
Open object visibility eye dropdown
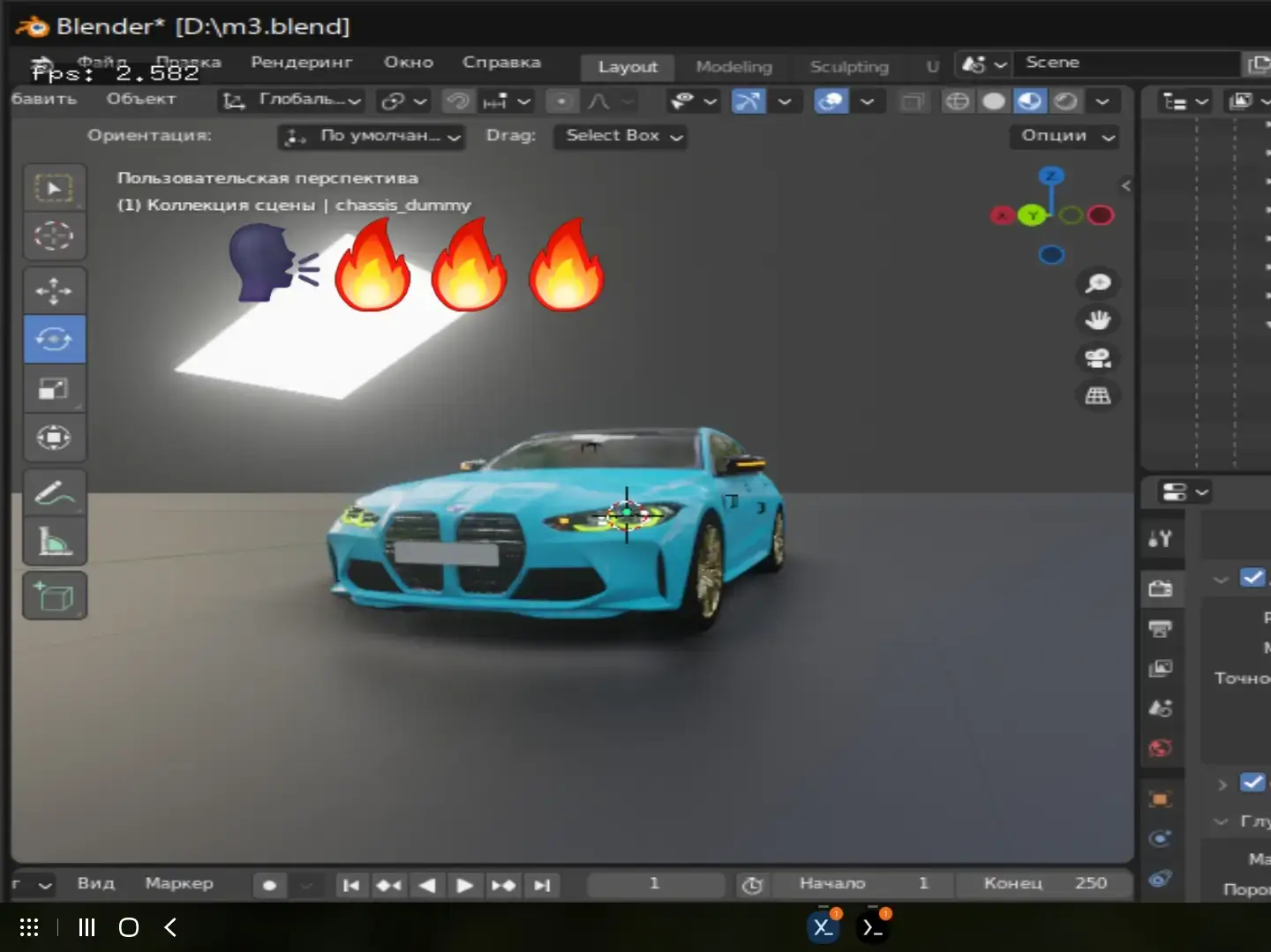[693, 101]
